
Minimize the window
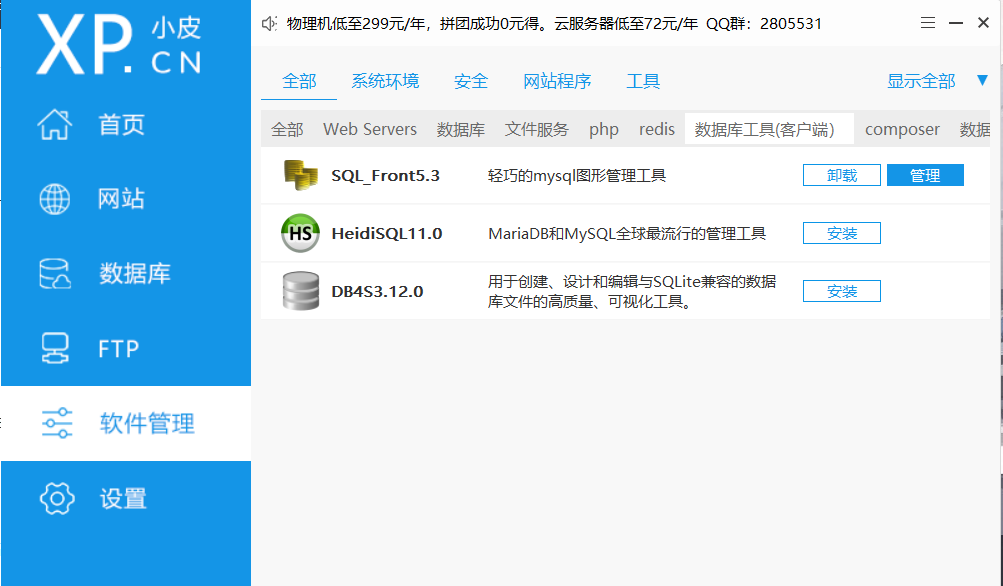[956, 23]
